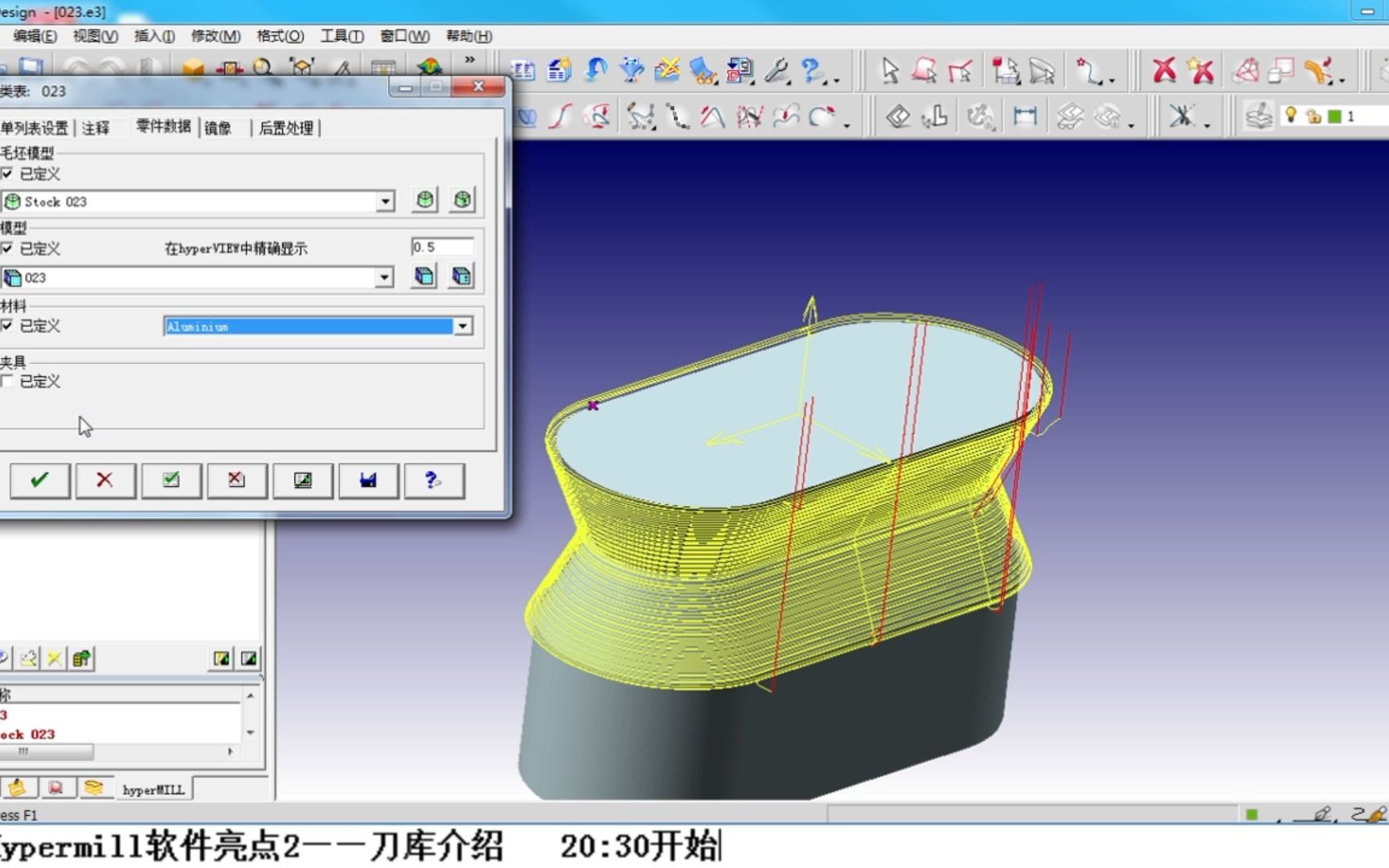Click the red S-curve sketch tool icon
The height and width of the screenshot is (868, 1389).
pyautogui.click(x=560, y=117)
